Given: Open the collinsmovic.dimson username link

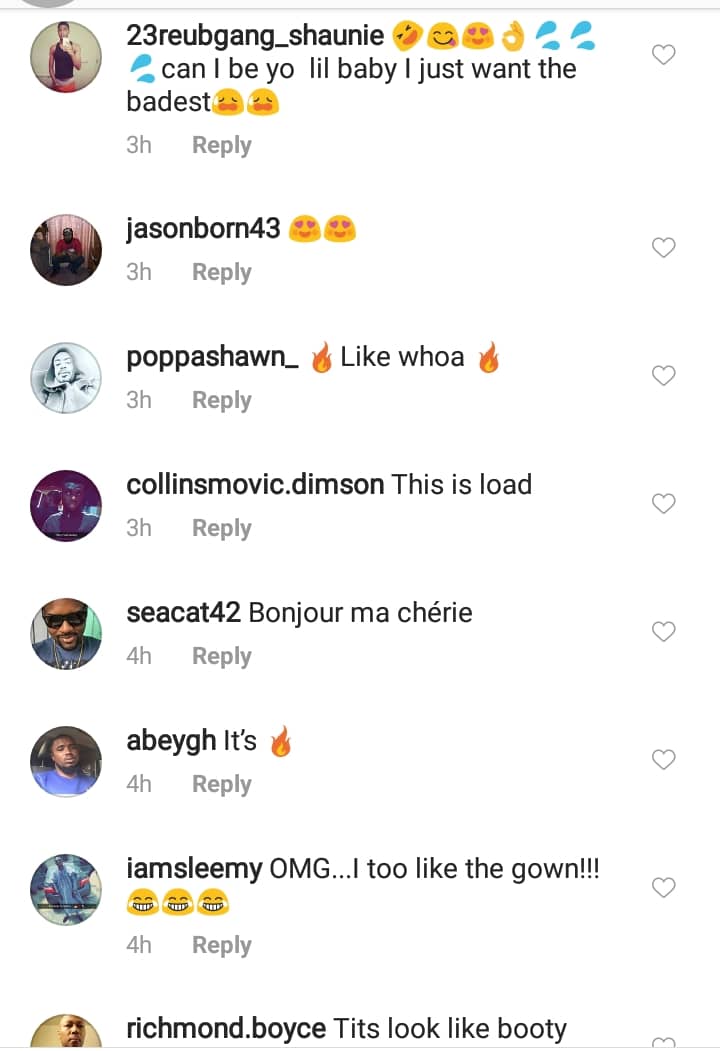Looking at the screenshot, I should click(255, 485).
